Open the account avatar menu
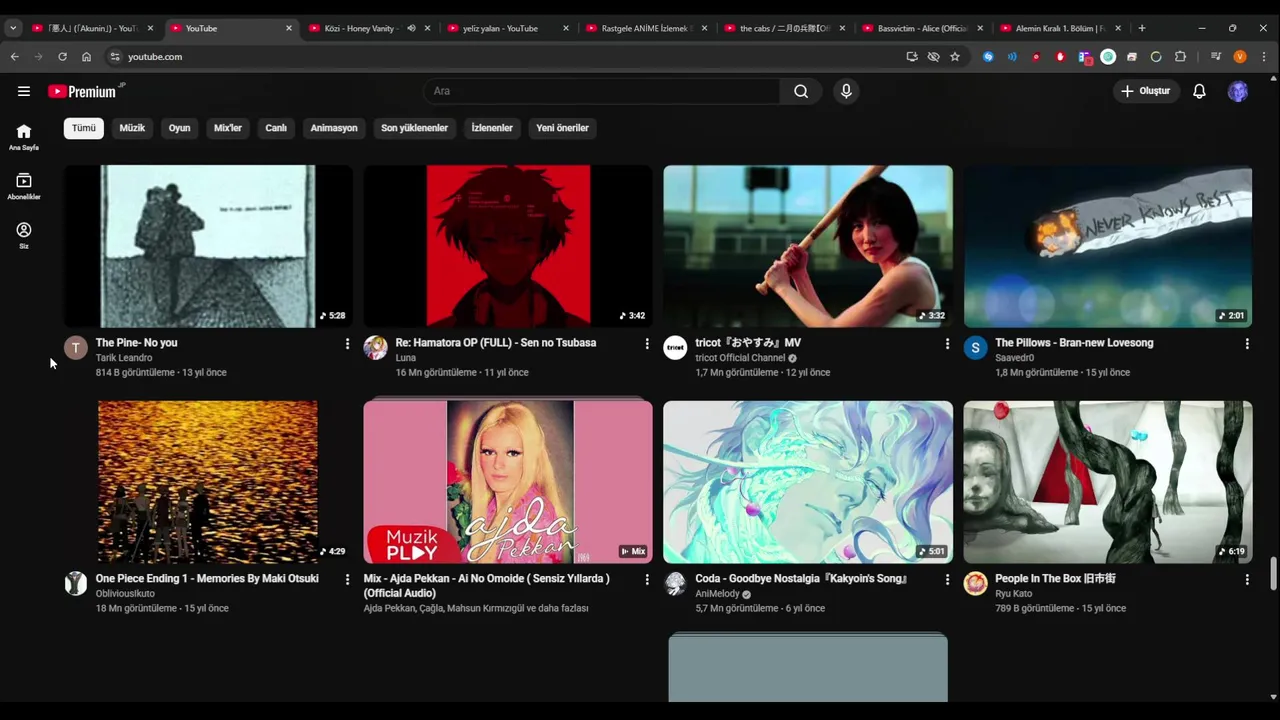The width and height of the screenshot is (1280, 720). [x=1238, y=91]
